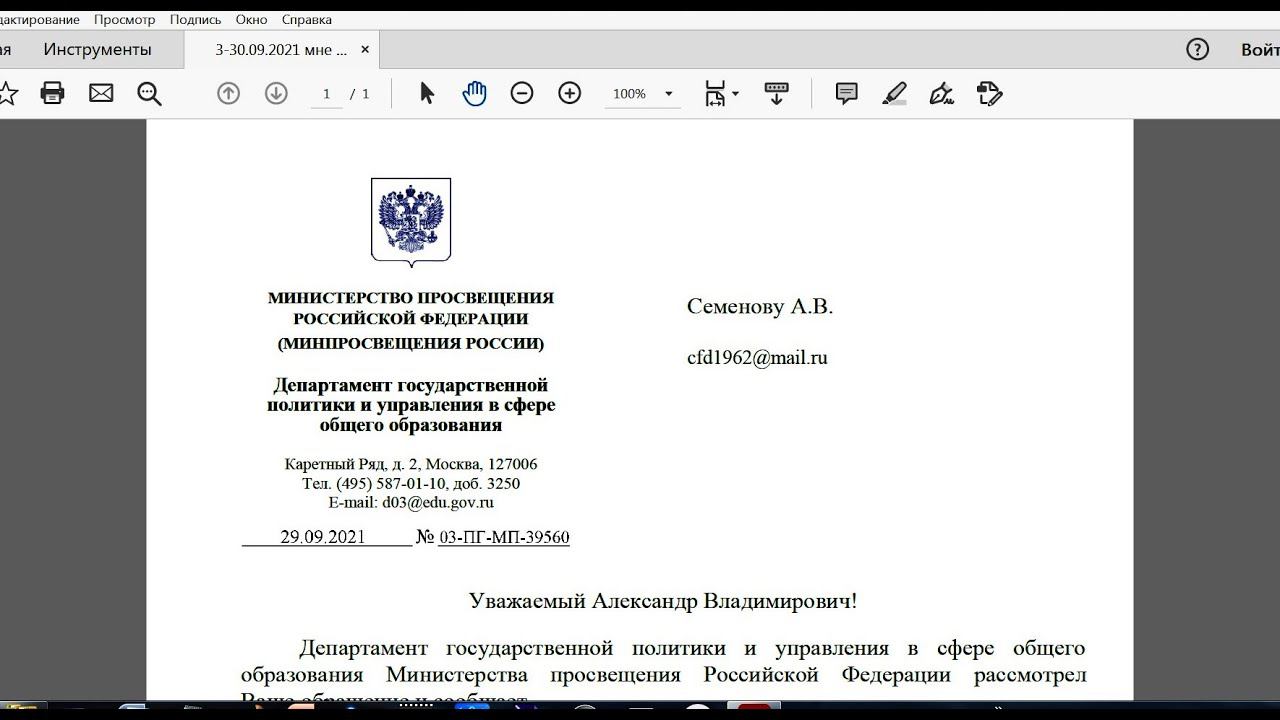Click the (МИНПРОСВЕЩЕНИЯ РОССИИ) line

[x=411, y=344]
